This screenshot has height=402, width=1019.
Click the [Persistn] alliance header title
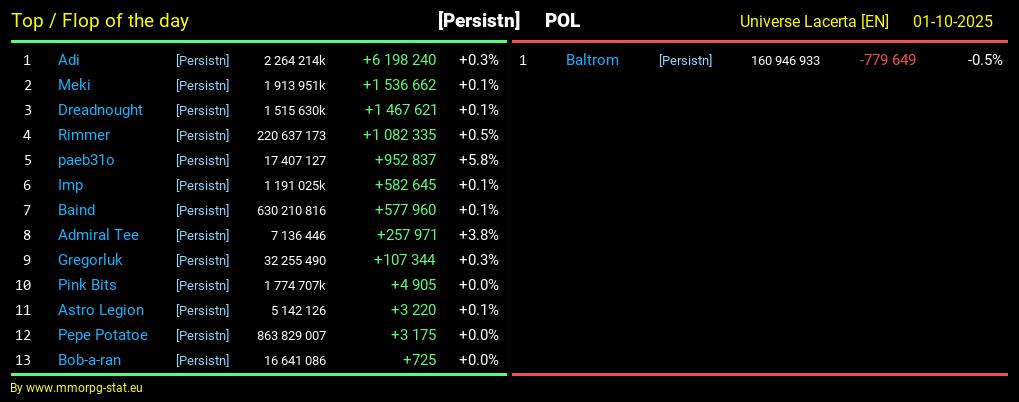478,21
